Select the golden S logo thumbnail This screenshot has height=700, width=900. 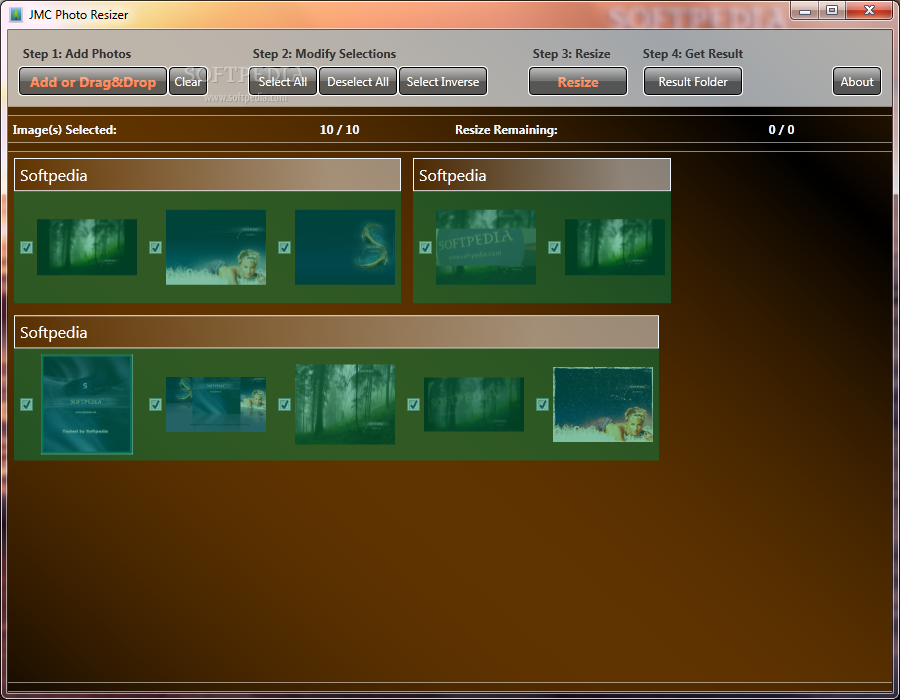(x=345, y=247)
